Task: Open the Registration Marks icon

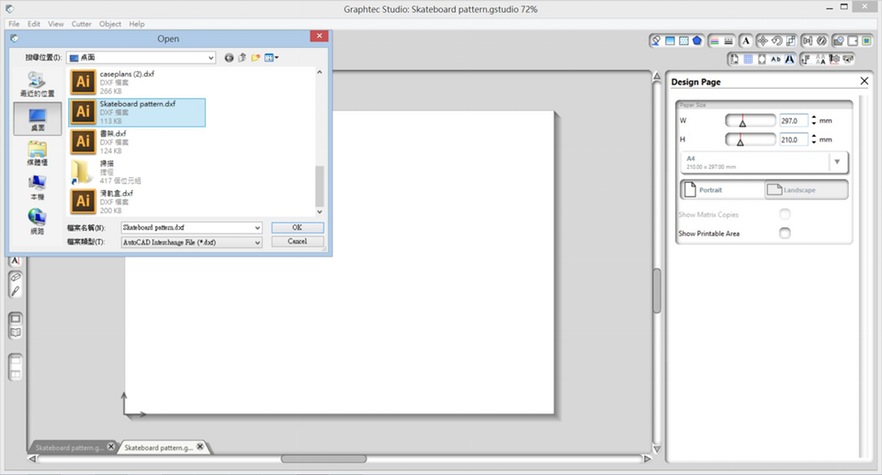Action: 762,59
